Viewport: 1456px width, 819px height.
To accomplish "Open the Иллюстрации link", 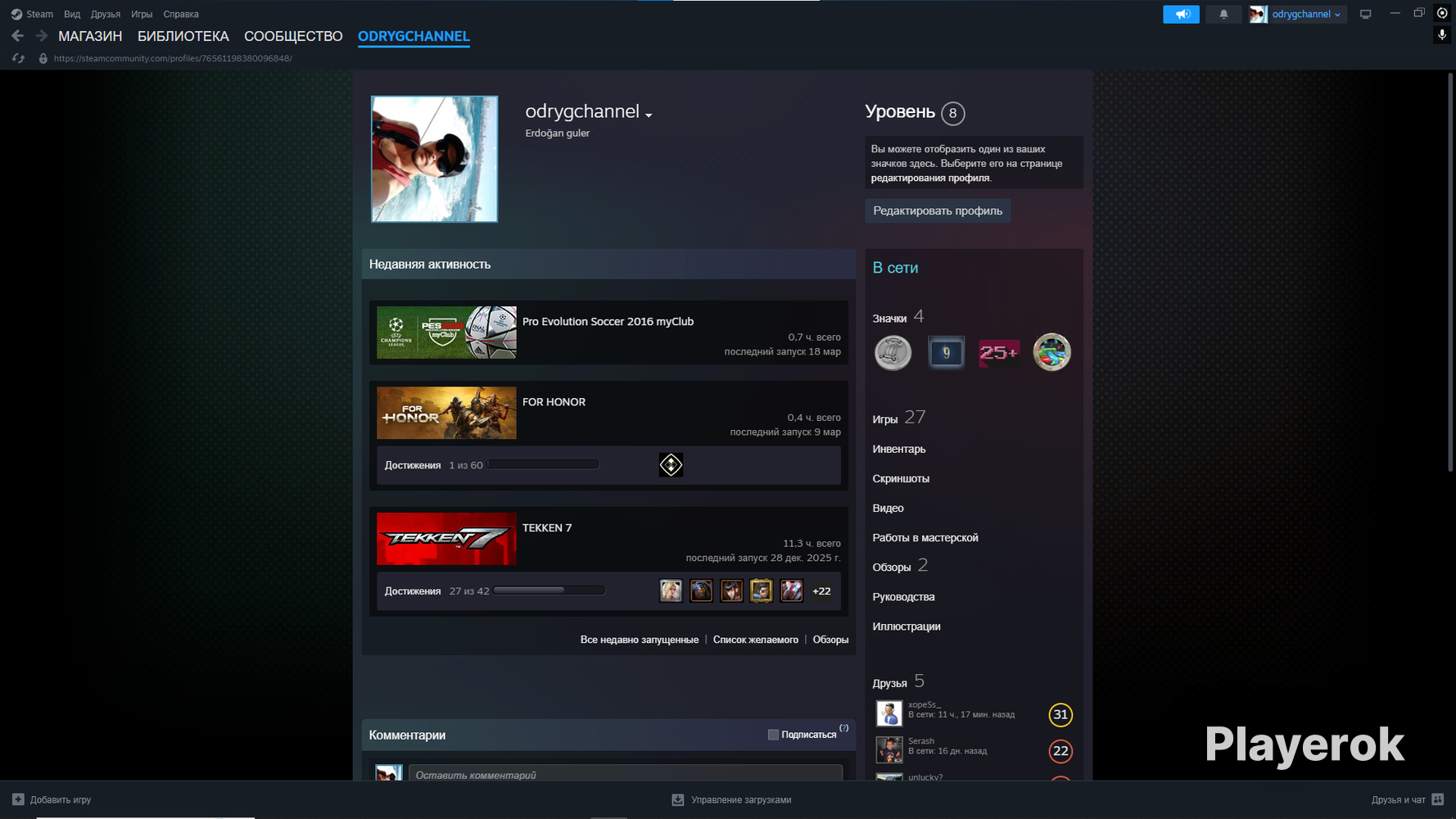I will point(907,627).
